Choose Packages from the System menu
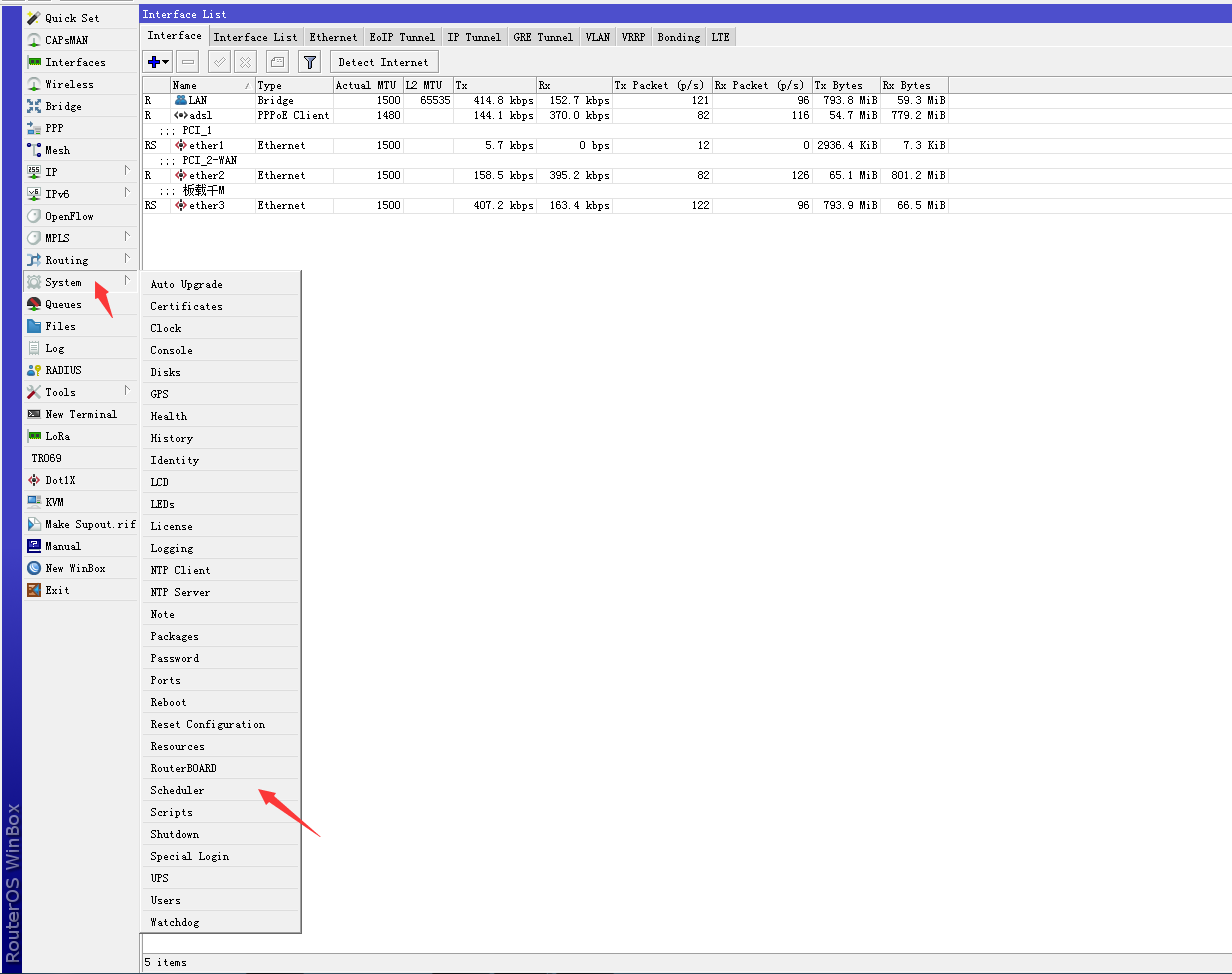1232x974 pixels. [221, 636]
